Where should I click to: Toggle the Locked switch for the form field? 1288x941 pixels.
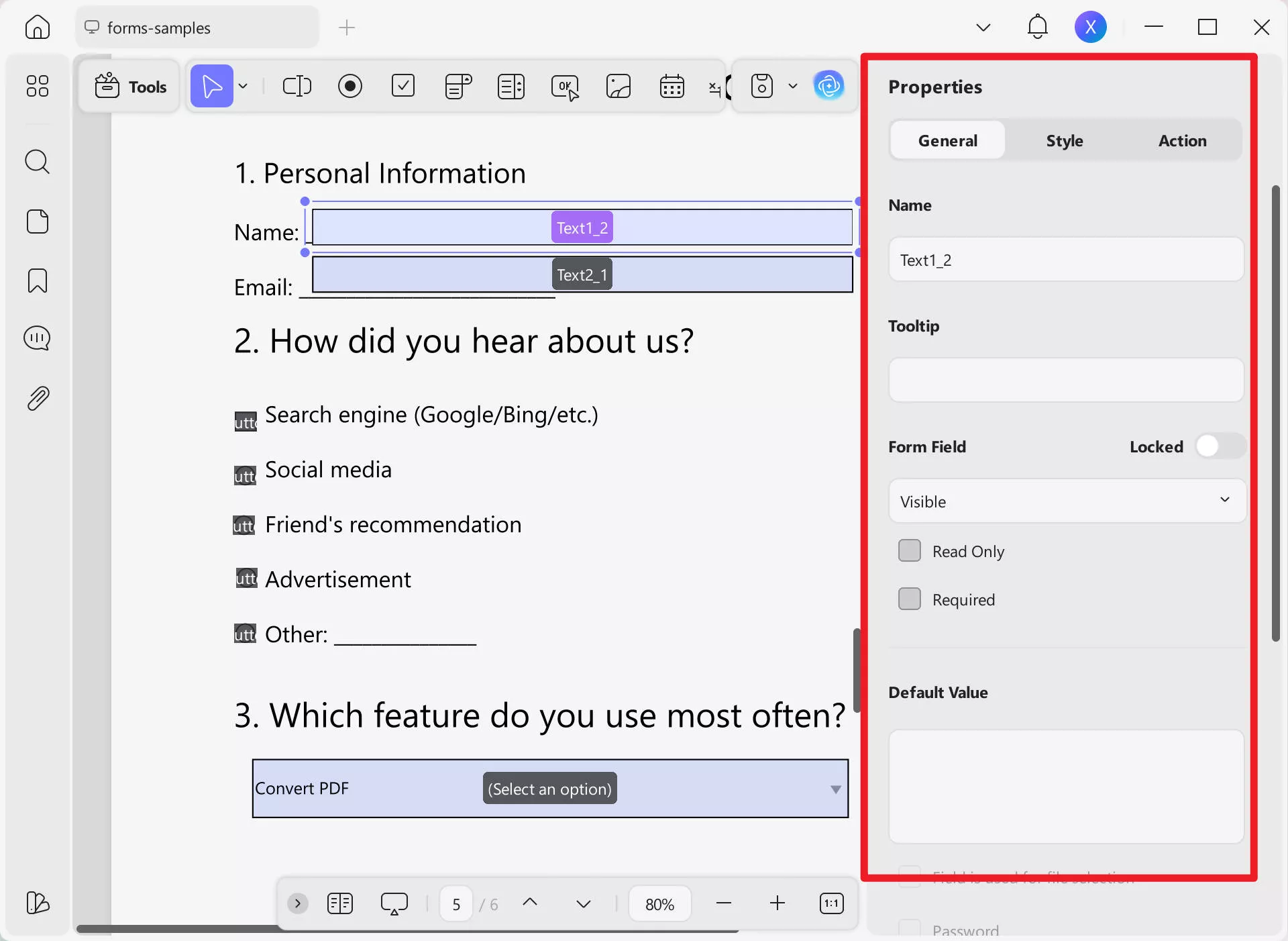coord(1220,446)
